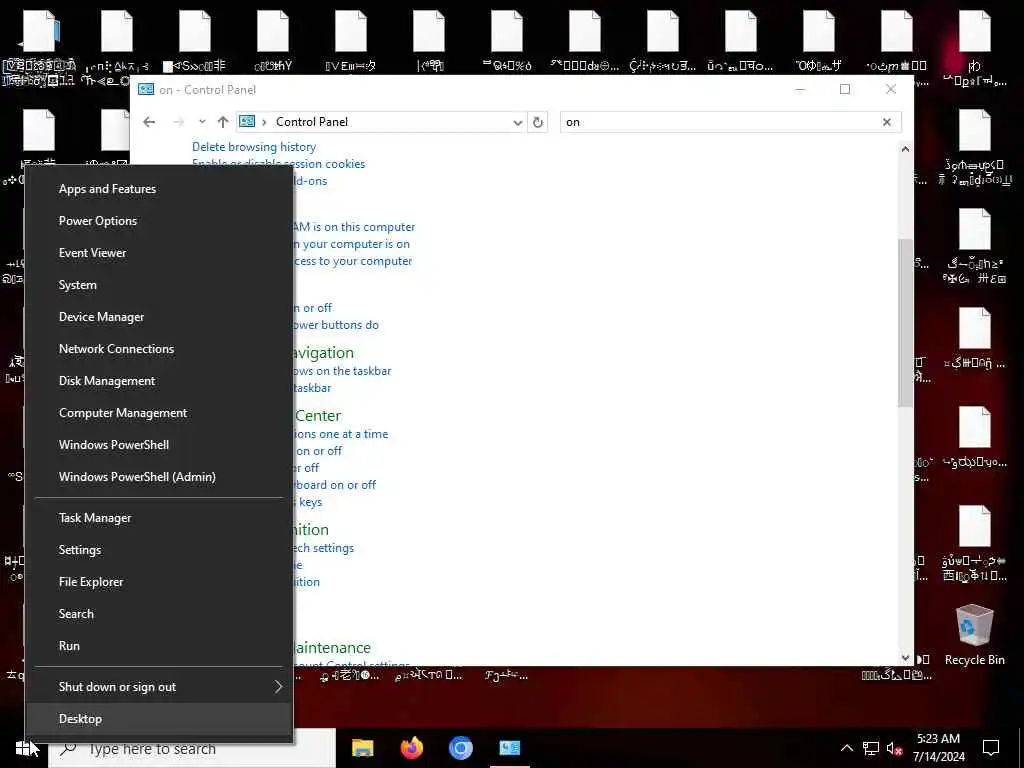This screenshot has width=1024, height=768.
Task: Click the results scrollbar up arrow
Action: tap(905, 150)
